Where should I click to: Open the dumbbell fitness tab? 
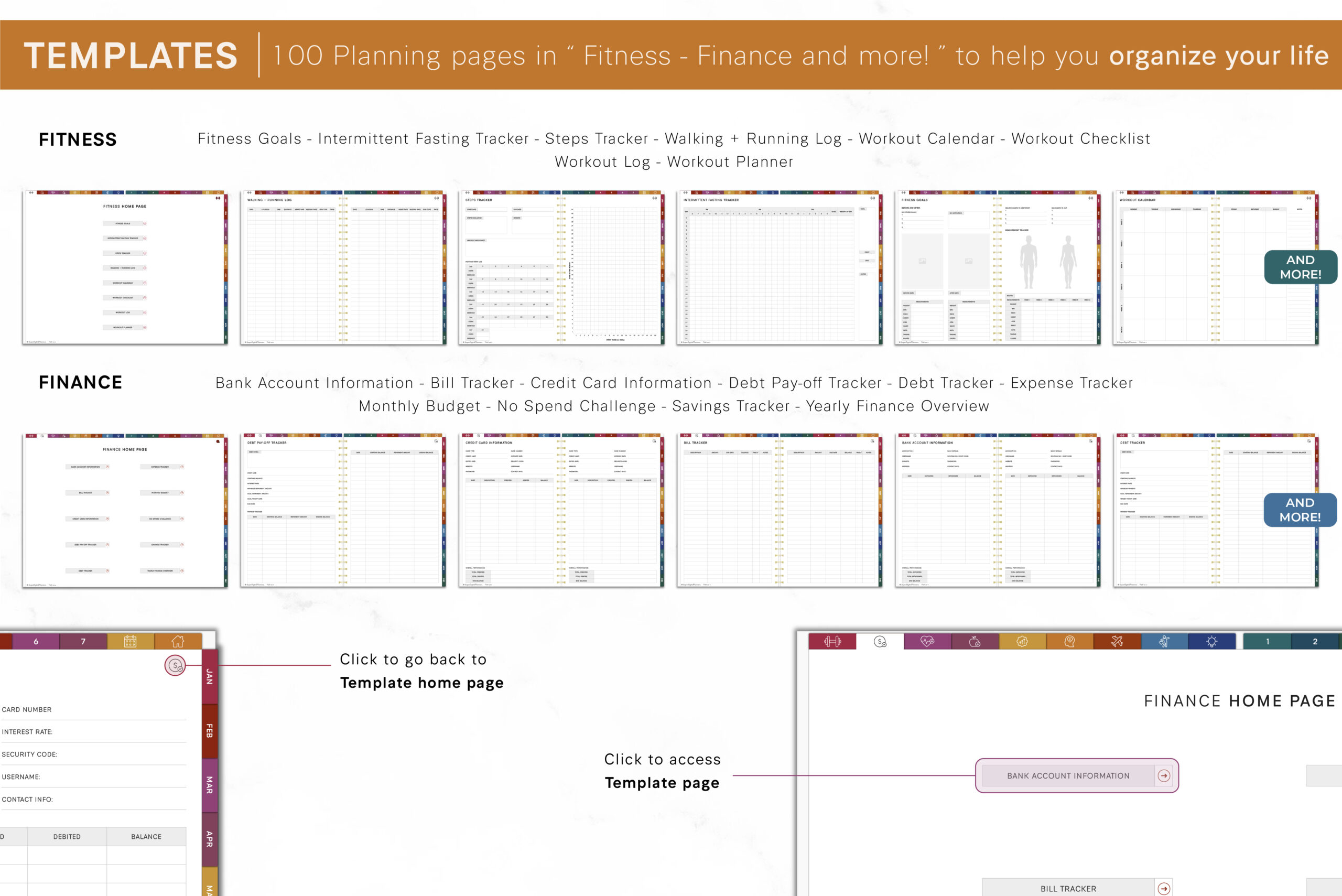point(832,642)
